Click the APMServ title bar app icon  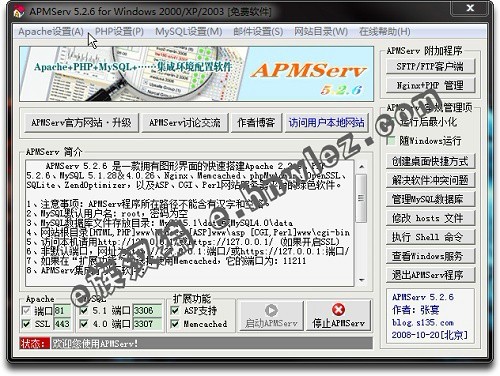19,12
